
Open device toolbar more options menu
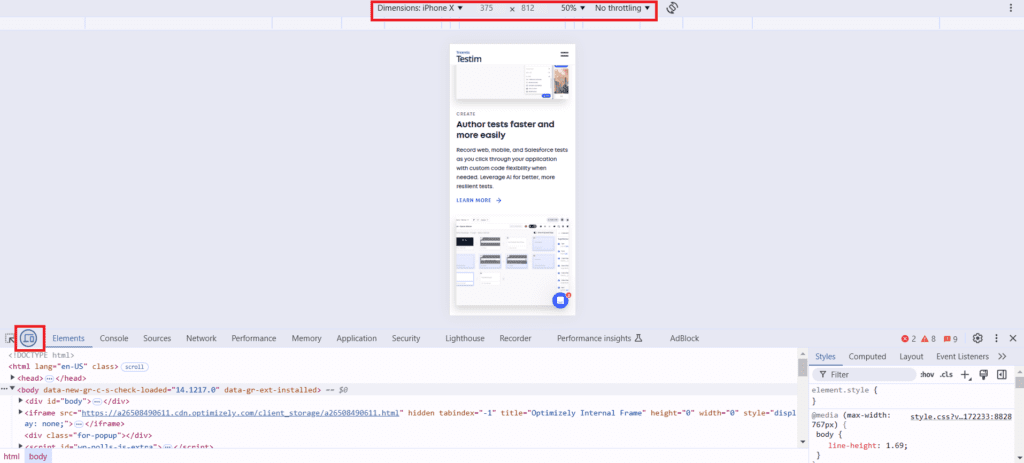pos(1011,8)
